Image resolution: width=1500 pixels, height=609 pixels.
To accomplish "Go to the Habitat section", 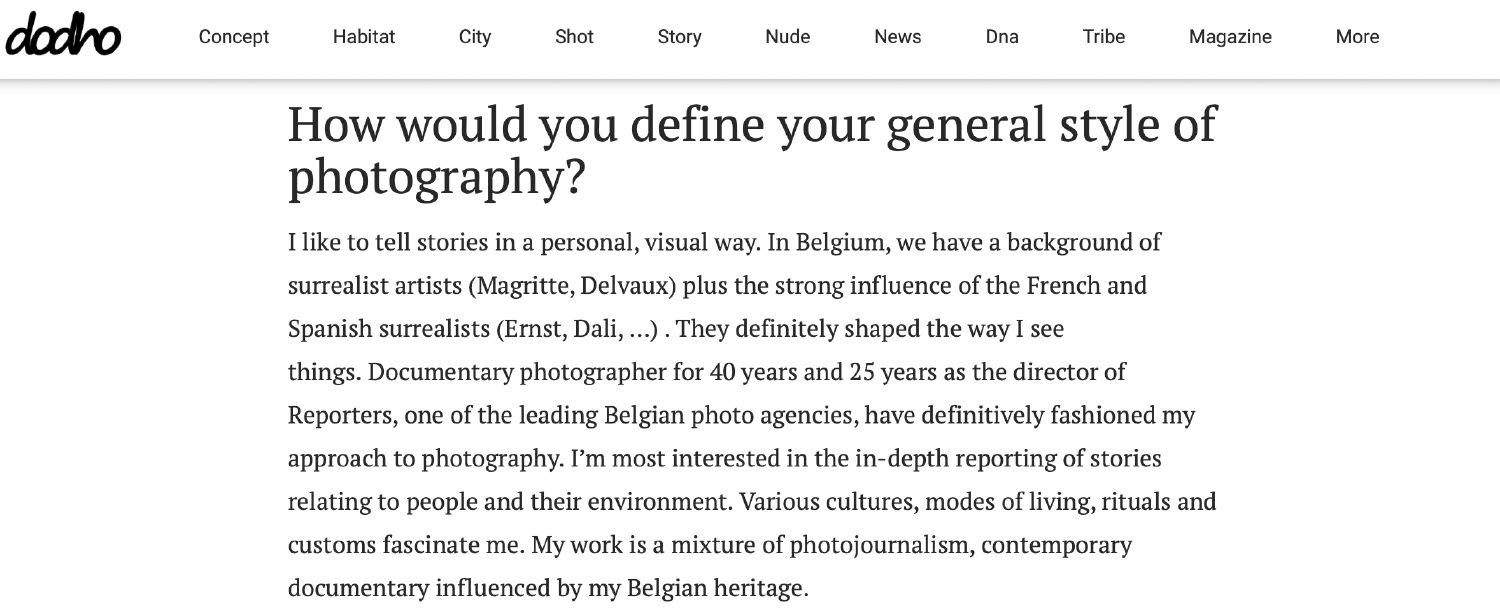I will [364, 37].
